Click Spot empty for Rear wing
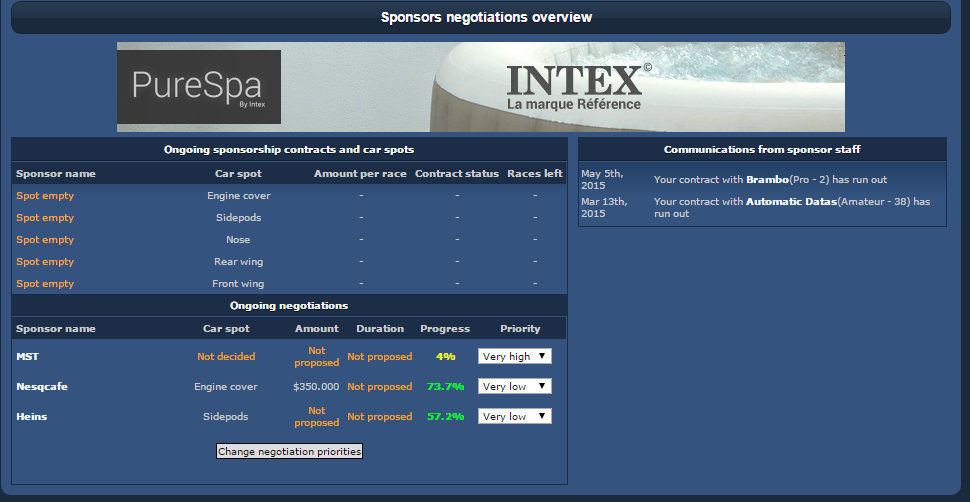 (45, 262)
